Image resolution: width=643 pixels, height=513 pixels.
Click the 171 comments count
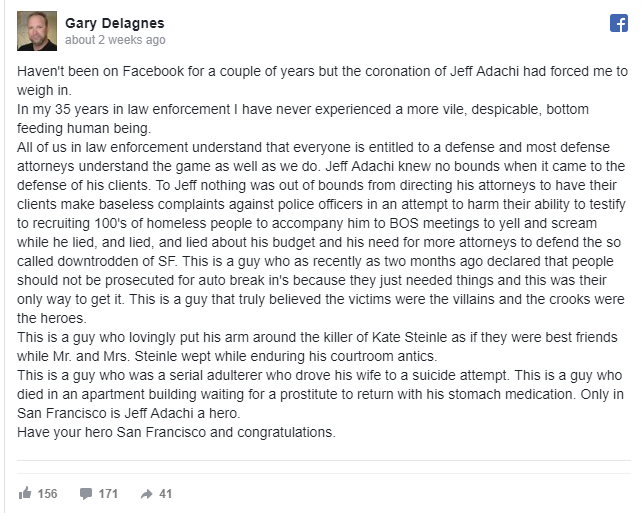tap(108, 492)
